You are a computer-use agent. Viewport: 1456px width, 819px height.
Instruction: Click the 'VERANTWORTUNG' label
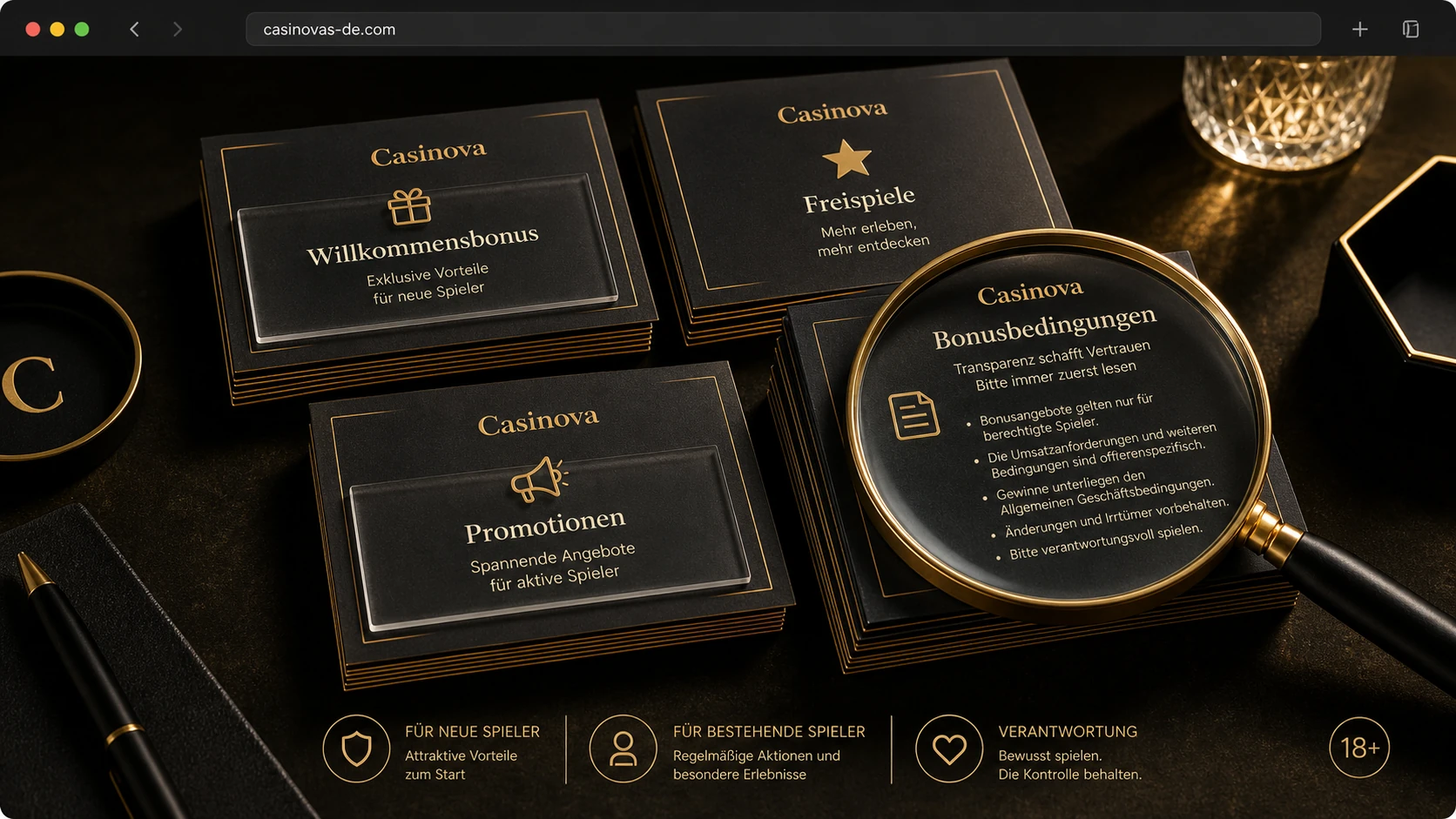coord(1068,732)
